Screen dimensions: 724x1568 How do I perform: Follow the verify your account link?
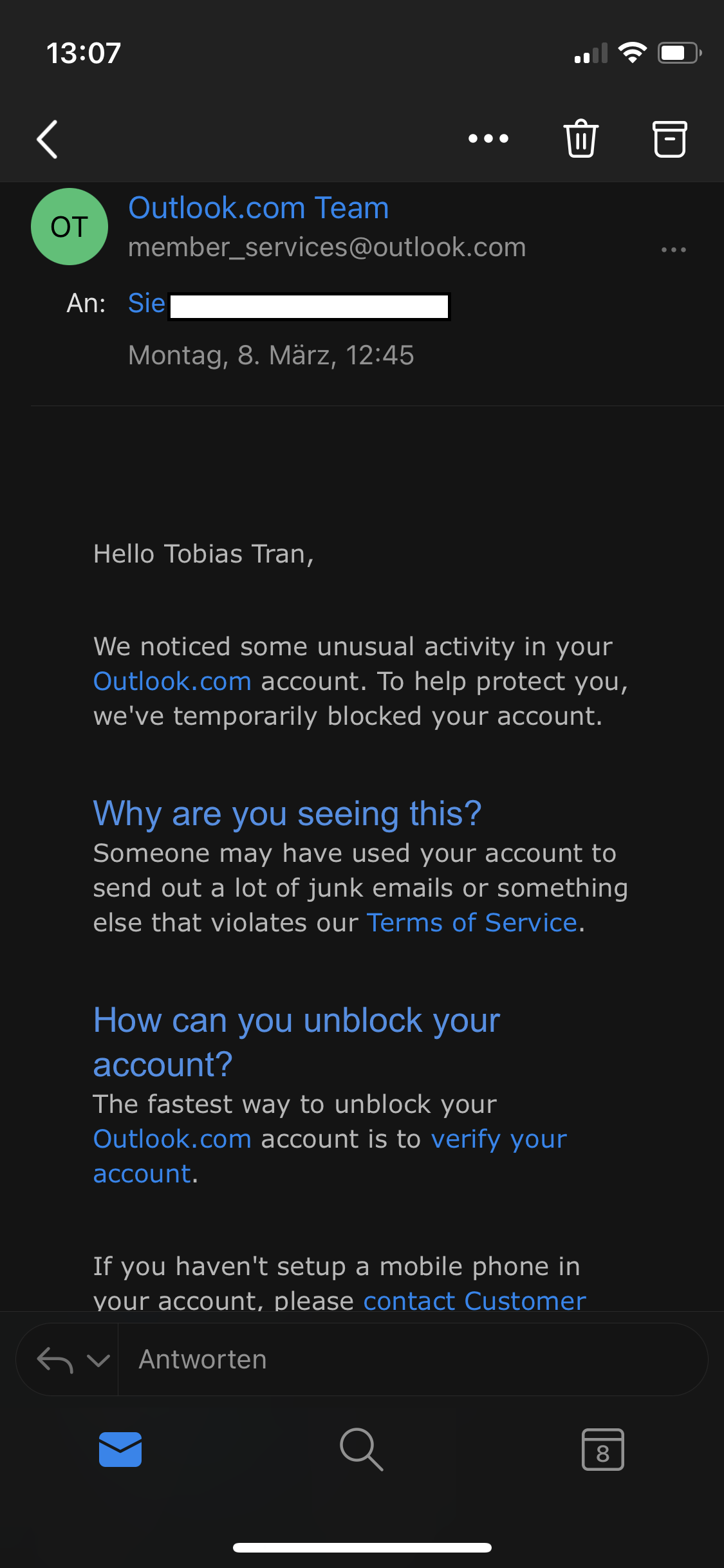pos(330,1156)
